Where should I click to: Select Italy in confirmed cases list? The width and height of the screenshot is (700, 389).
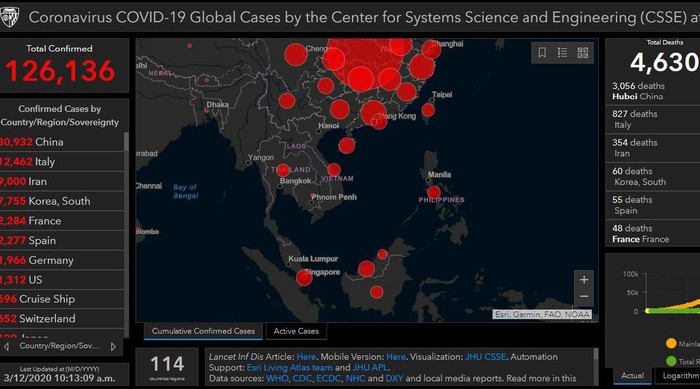[x=62, y=162]
